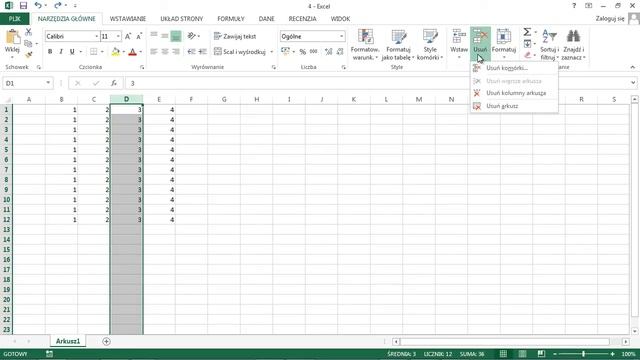The width and height of the screenshot is (640, 360).
Task: Toggle Italic formatting
Action: tap(61, 51)
